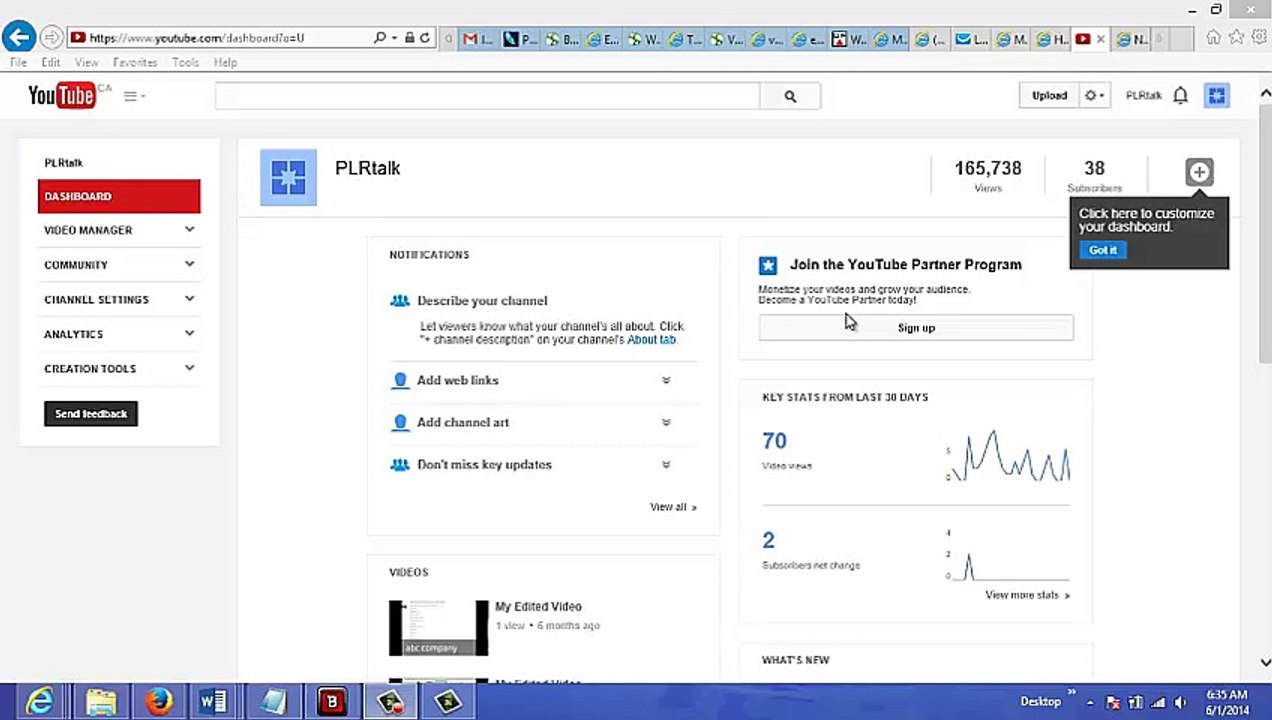Open the Favorites menu
The height and width of the screenshot is (720, 1272).
point(135,62)
